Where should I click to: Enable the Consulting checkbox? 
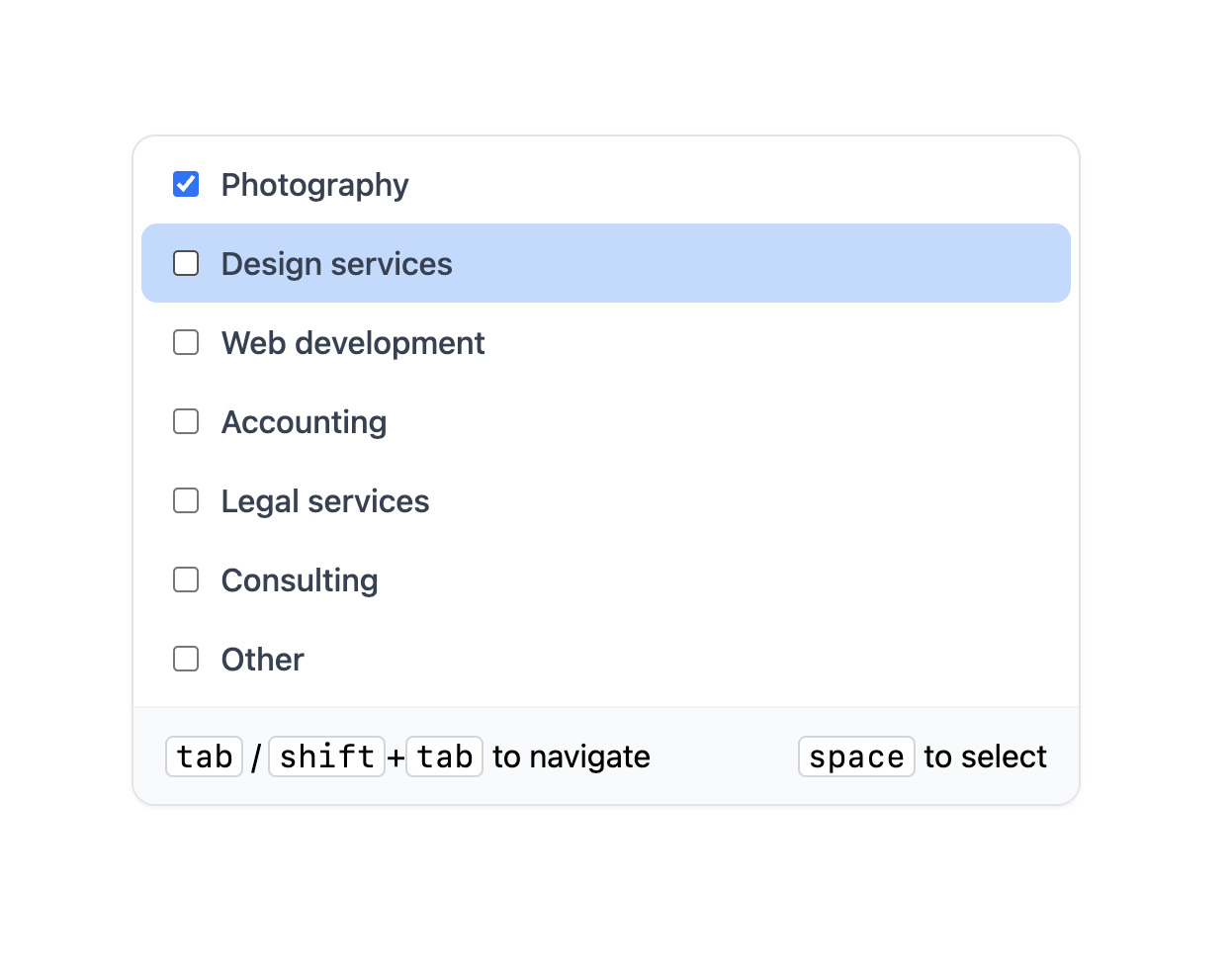pyautogui.click(x=186, y=580)
